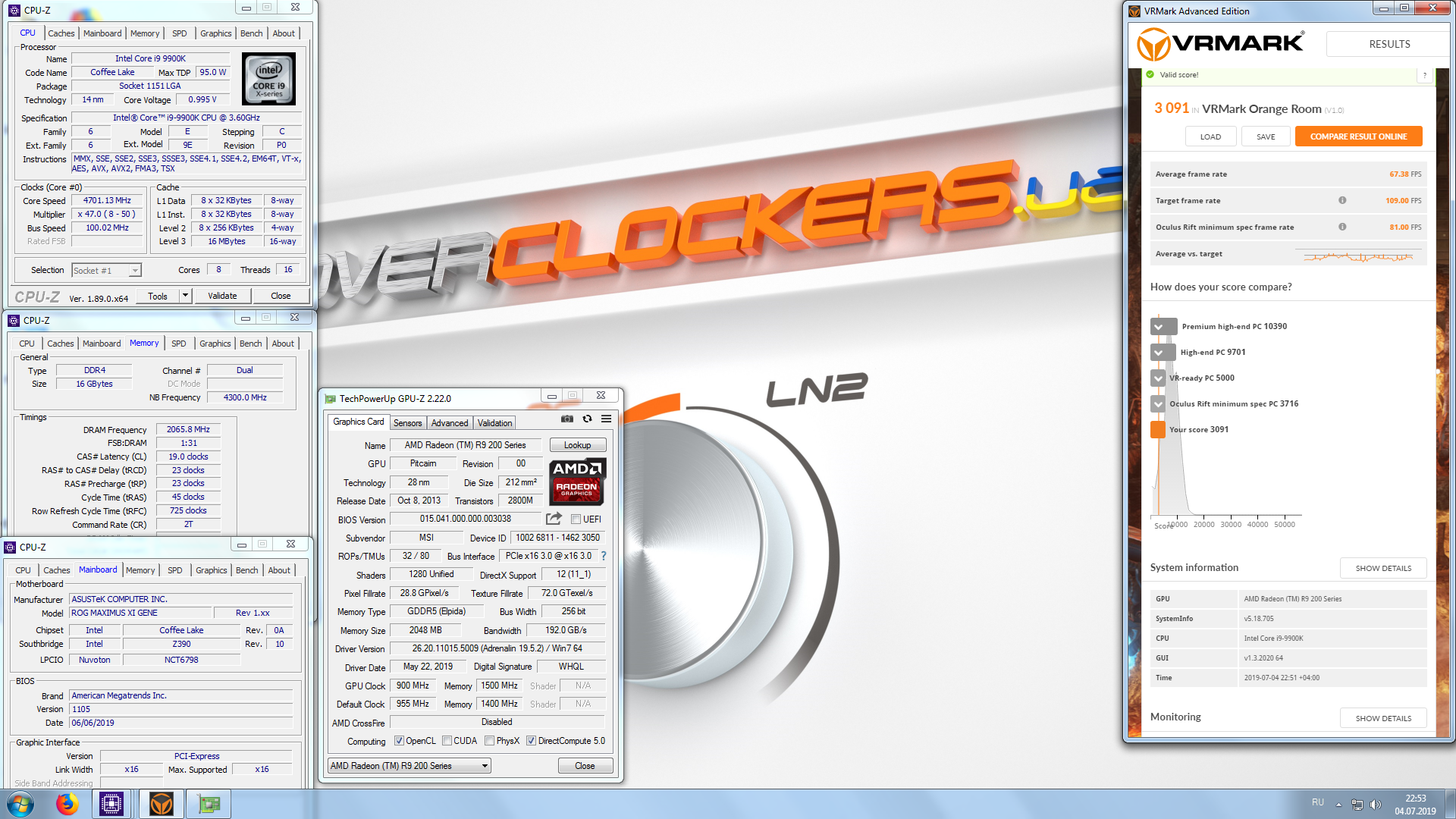Click the AMD Radeon graphics logo

577,482
